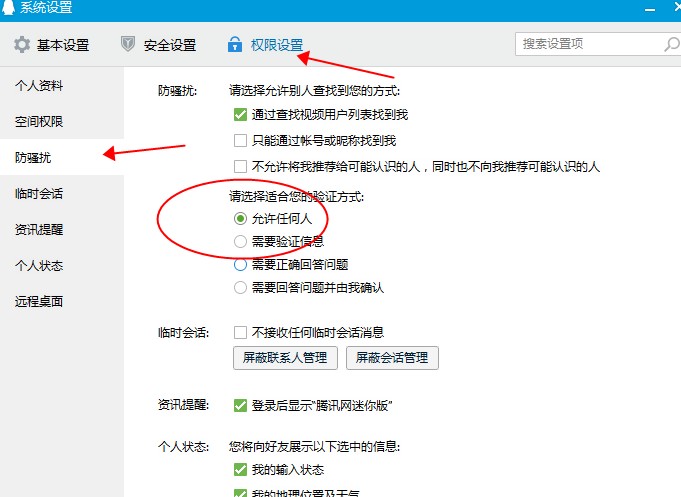Viewport: 681px width, 497px height.
Task: Toggle 登录后显示"腾讯网迷你版" checkbox
Action: 240,405
